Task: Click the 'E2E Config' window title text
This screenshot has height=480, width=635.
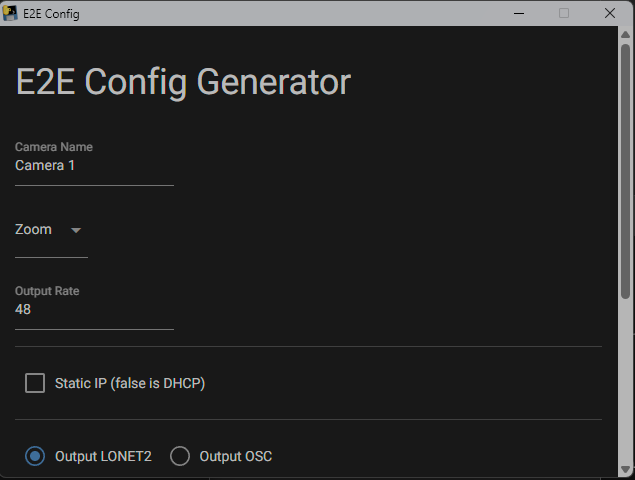Action: point(51,14)
